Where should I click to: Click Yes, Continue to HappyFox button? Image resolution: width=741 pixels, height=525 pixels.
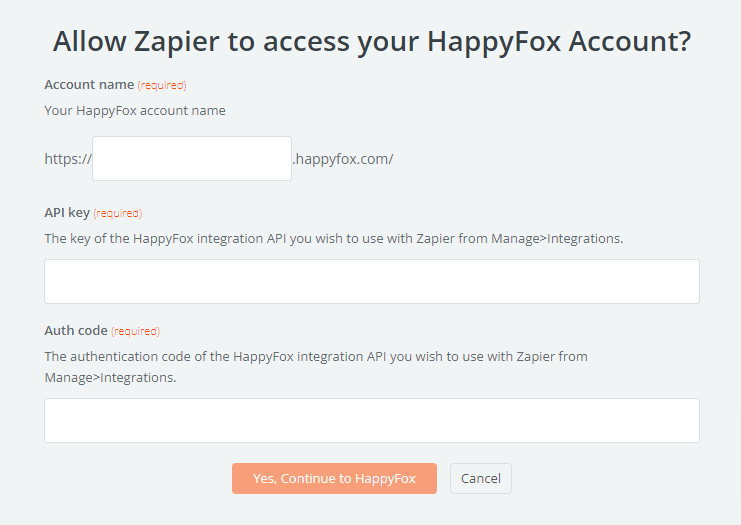pyautogui.click(x=334, y=478)
